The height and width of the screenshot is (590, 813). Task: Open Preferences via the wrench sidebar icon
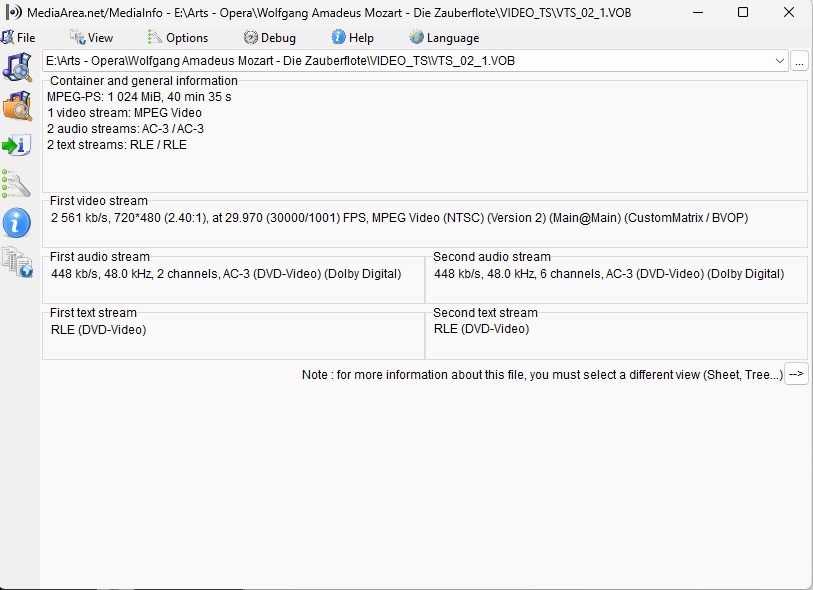(x=16, y=184)
